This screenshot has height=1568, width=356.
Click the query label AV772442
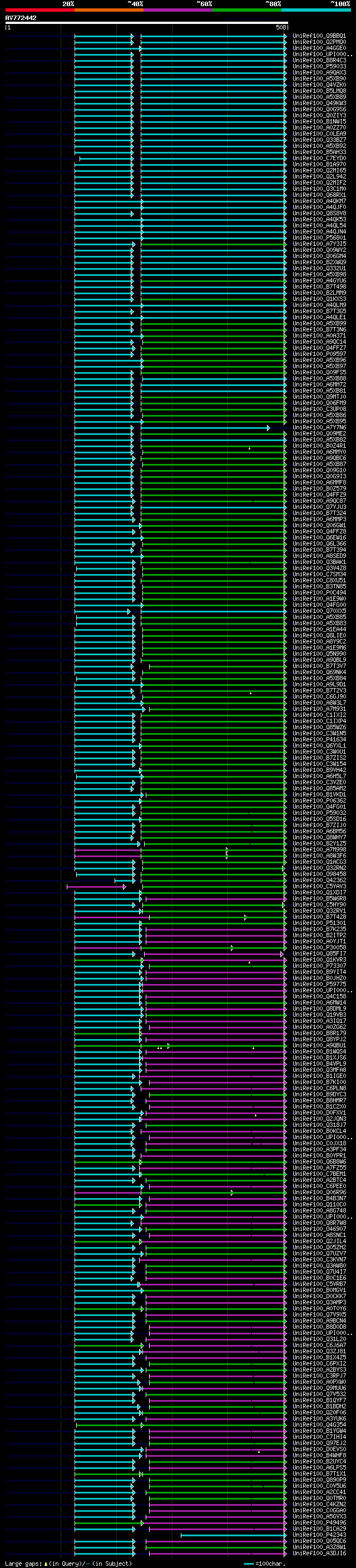(x=21, y=18)
